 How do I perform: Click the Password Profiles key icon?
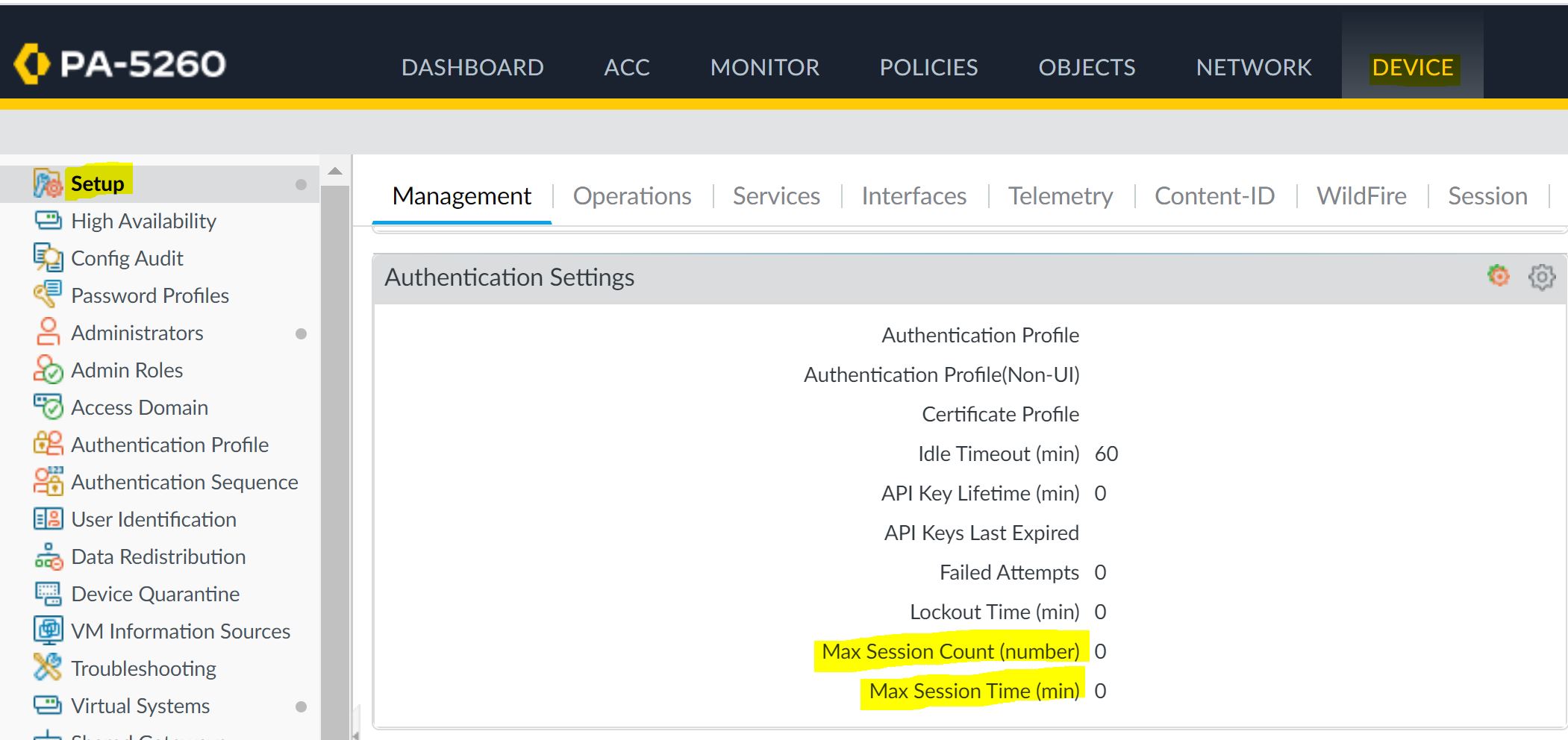point(48,295)
